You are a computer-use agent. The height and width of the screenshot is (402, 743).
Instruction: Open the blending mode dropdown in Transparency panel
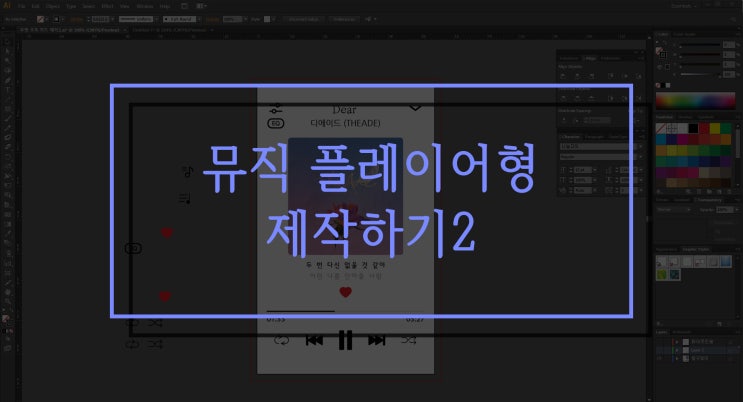point(672,210)
